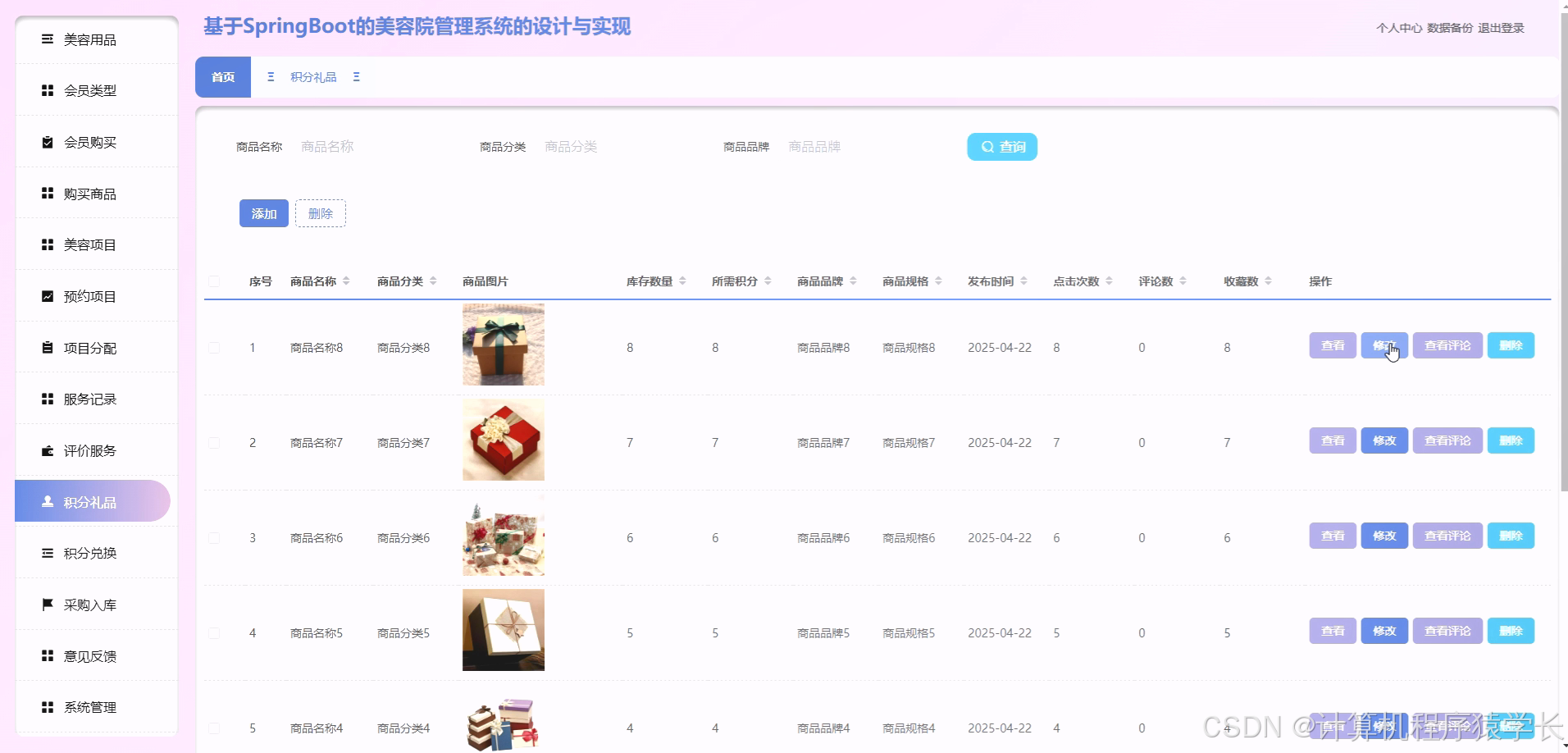Click the 美容用品 sidebar icon
This screenshot has height=753, width=1568.
[48, 39]
